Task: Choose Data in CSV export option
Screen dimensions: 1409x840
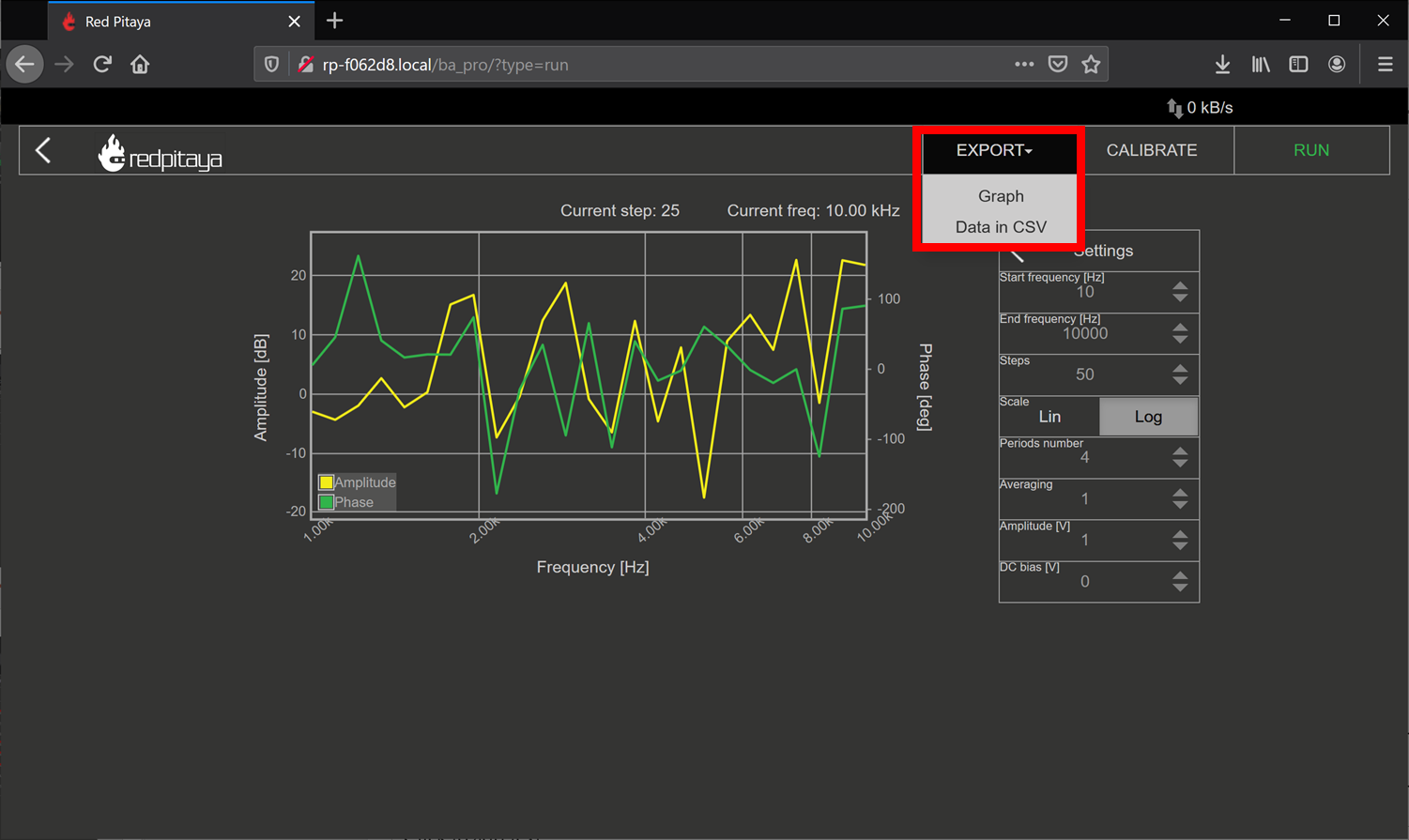Action: tap(1001, 227)
